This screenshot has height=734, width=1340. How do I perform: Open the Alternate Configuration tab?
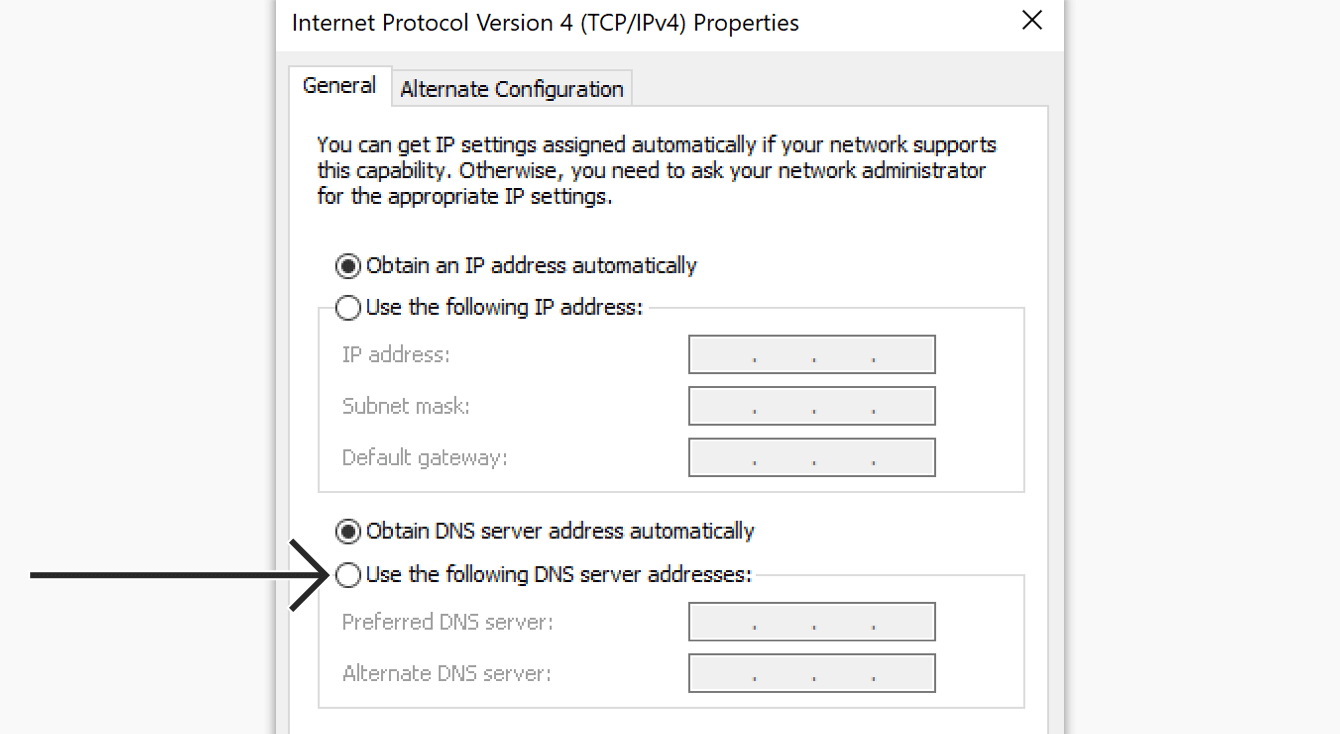(x=511, y=89)
